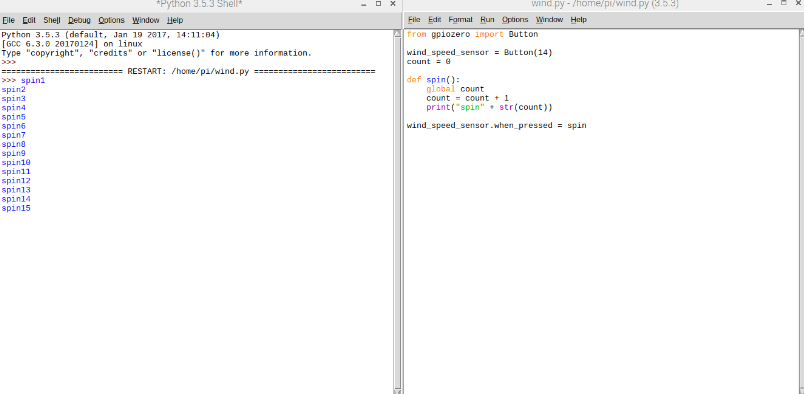The width and height of the screenshot is (804, 394).
Task: Open Options menu in wind.py editor
Action: point(515,19)
